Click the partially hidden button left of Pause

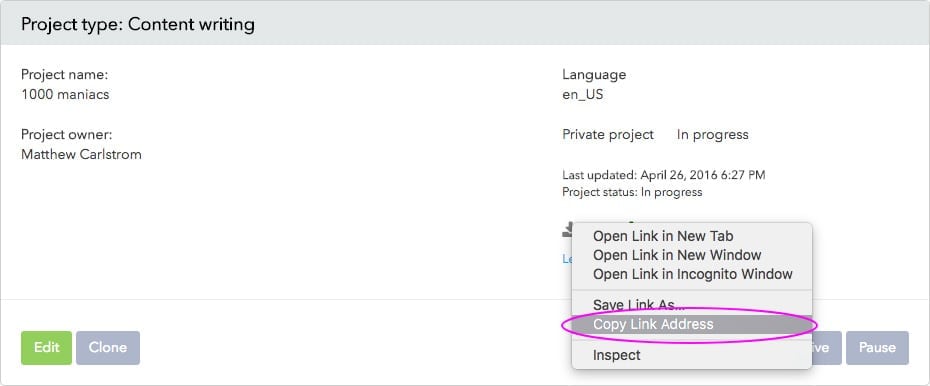(x=826, y=347)
